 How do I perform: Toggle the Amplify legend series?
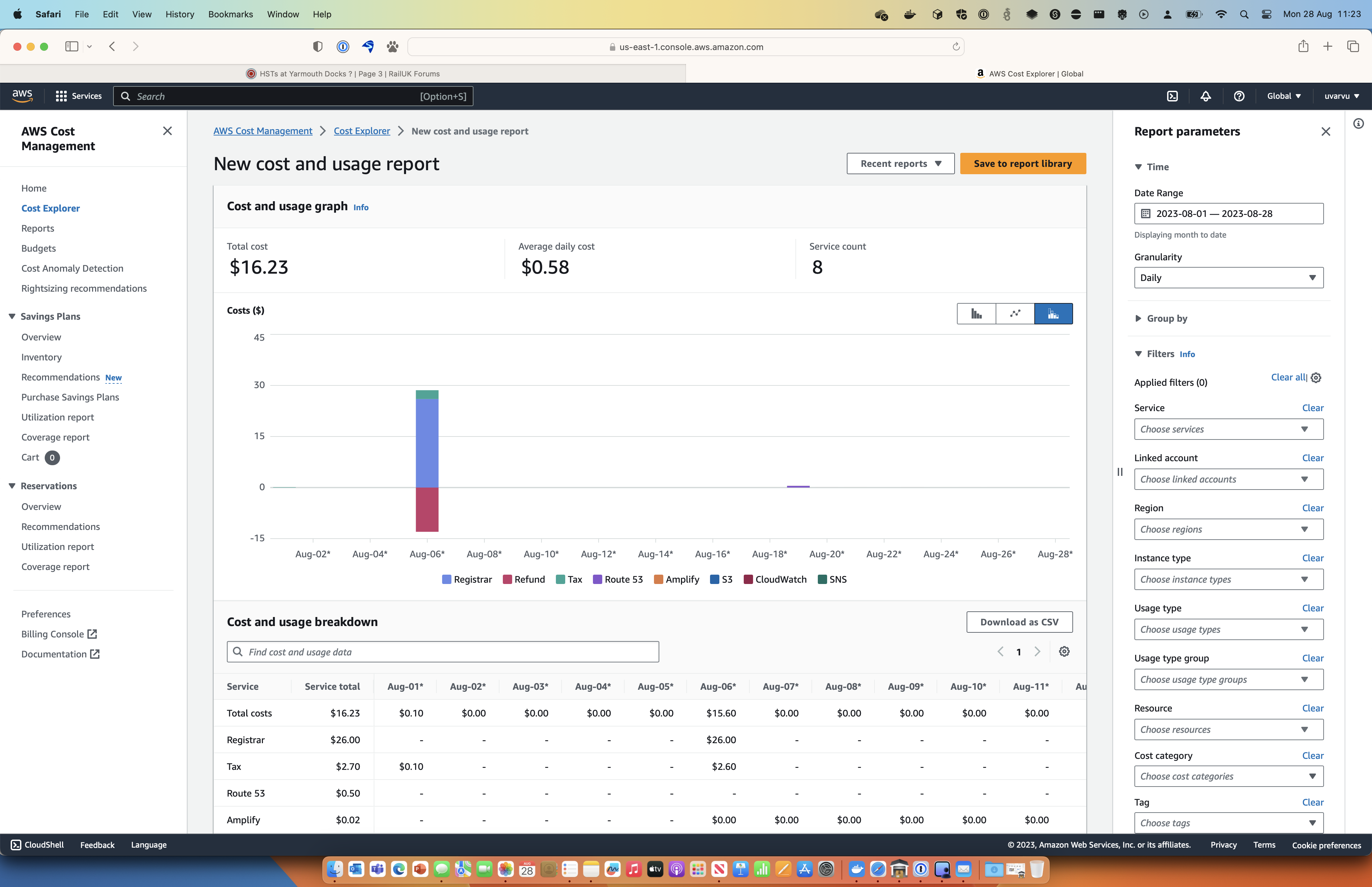677,579
